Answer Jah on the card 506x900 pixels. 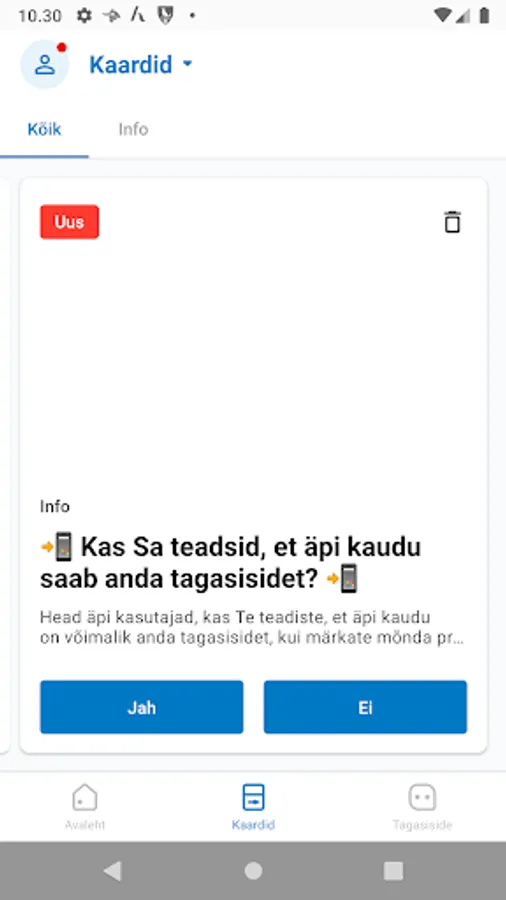(x=142, y=707)
